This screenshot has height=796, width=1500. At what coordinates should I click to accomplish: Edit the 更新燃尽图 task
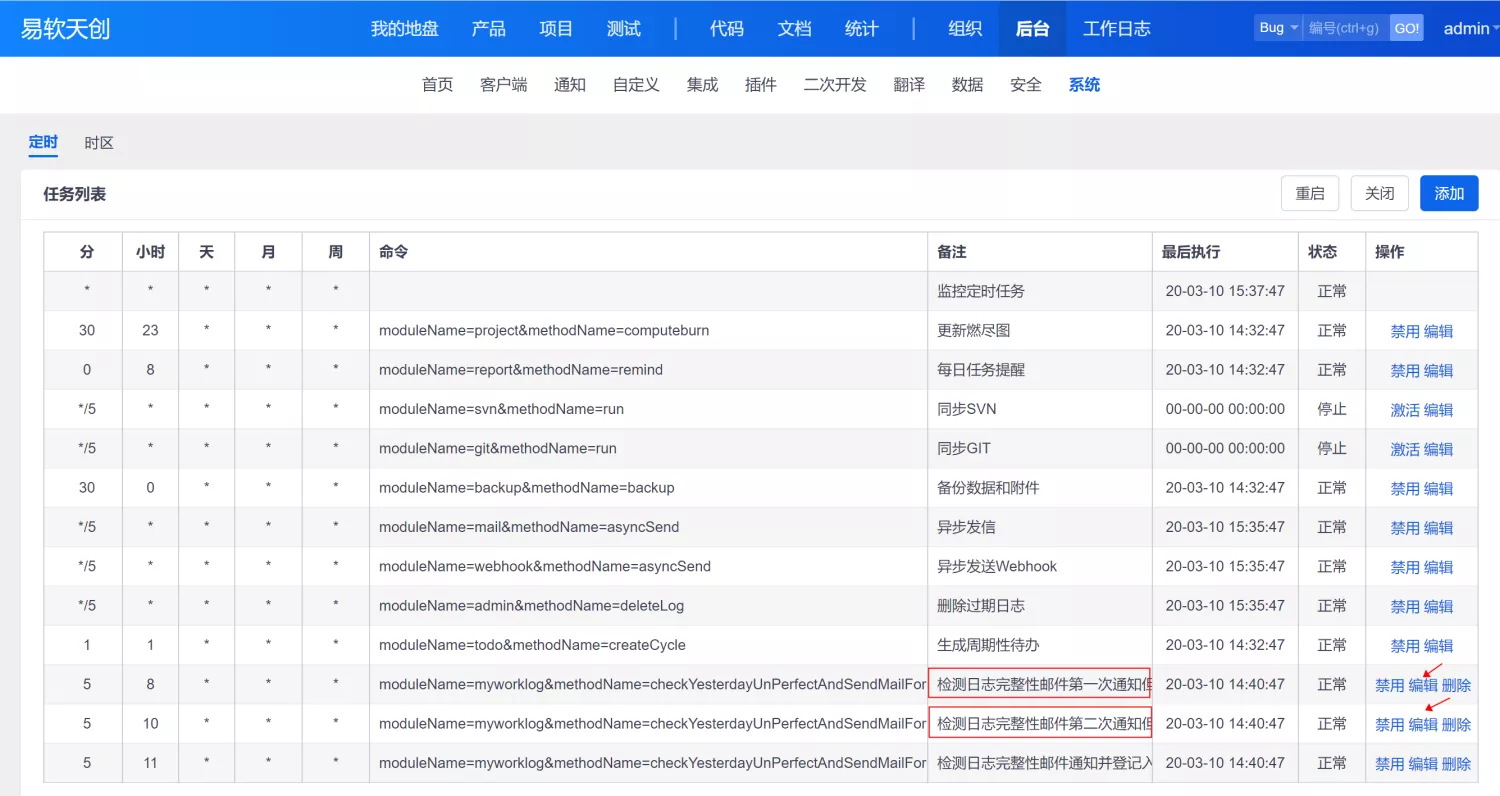[1439, 331]
